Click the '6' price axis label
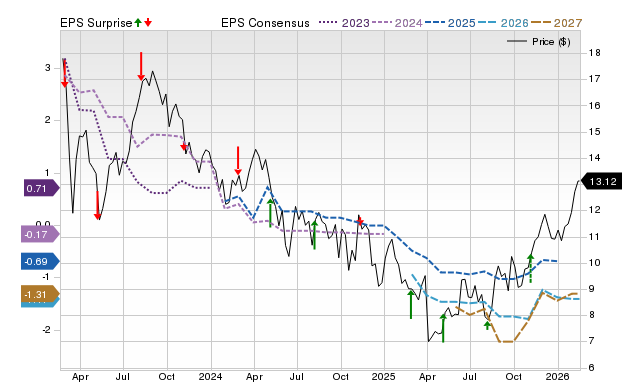Image resolution: width=640 pixels, height=382 pixels. pyautogui.click(x=592, y=367)
